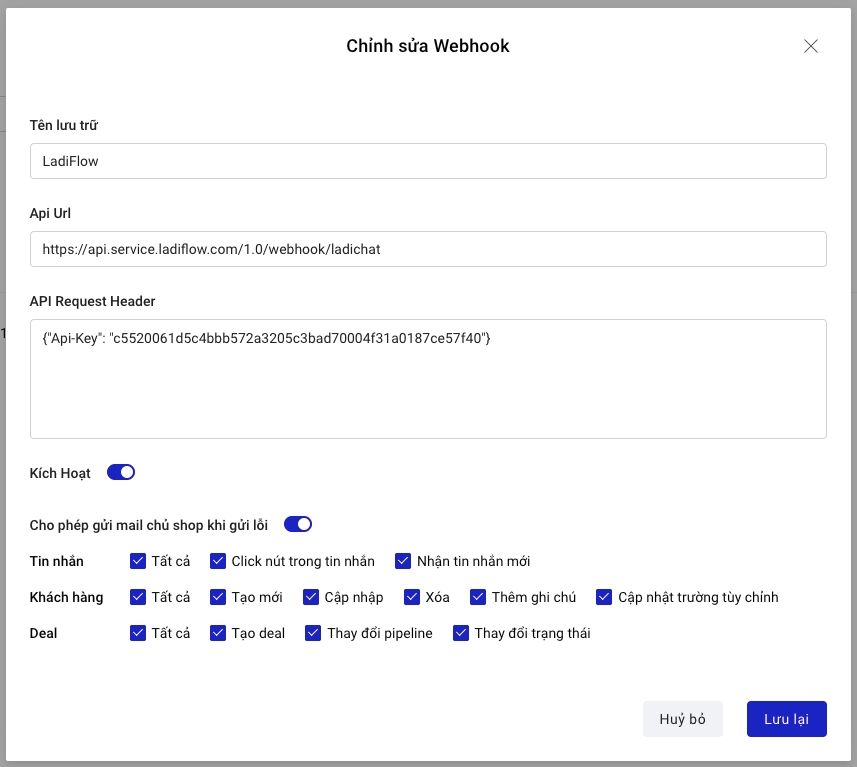Uncheck Tất cả in the Tin nhắn row
Screen dimensions: 857x767
coord(138,561)
